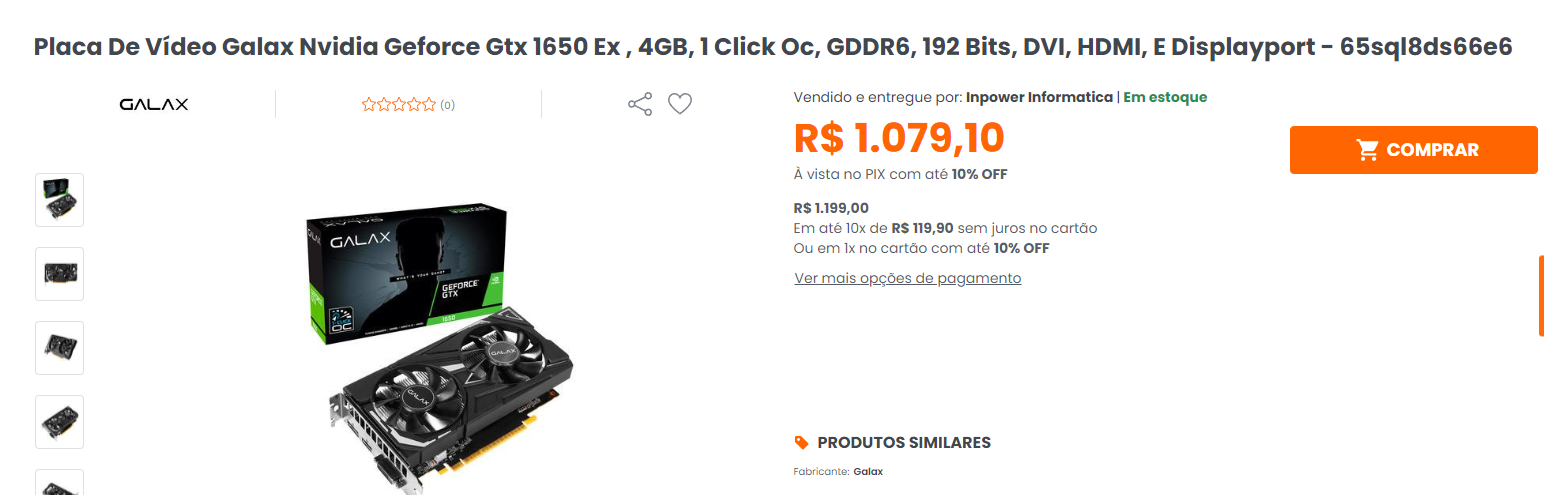The width and height of the screenshot is (1544, 495).
Task: Click the orange side tab on right edge
Action: point(1541,295)
